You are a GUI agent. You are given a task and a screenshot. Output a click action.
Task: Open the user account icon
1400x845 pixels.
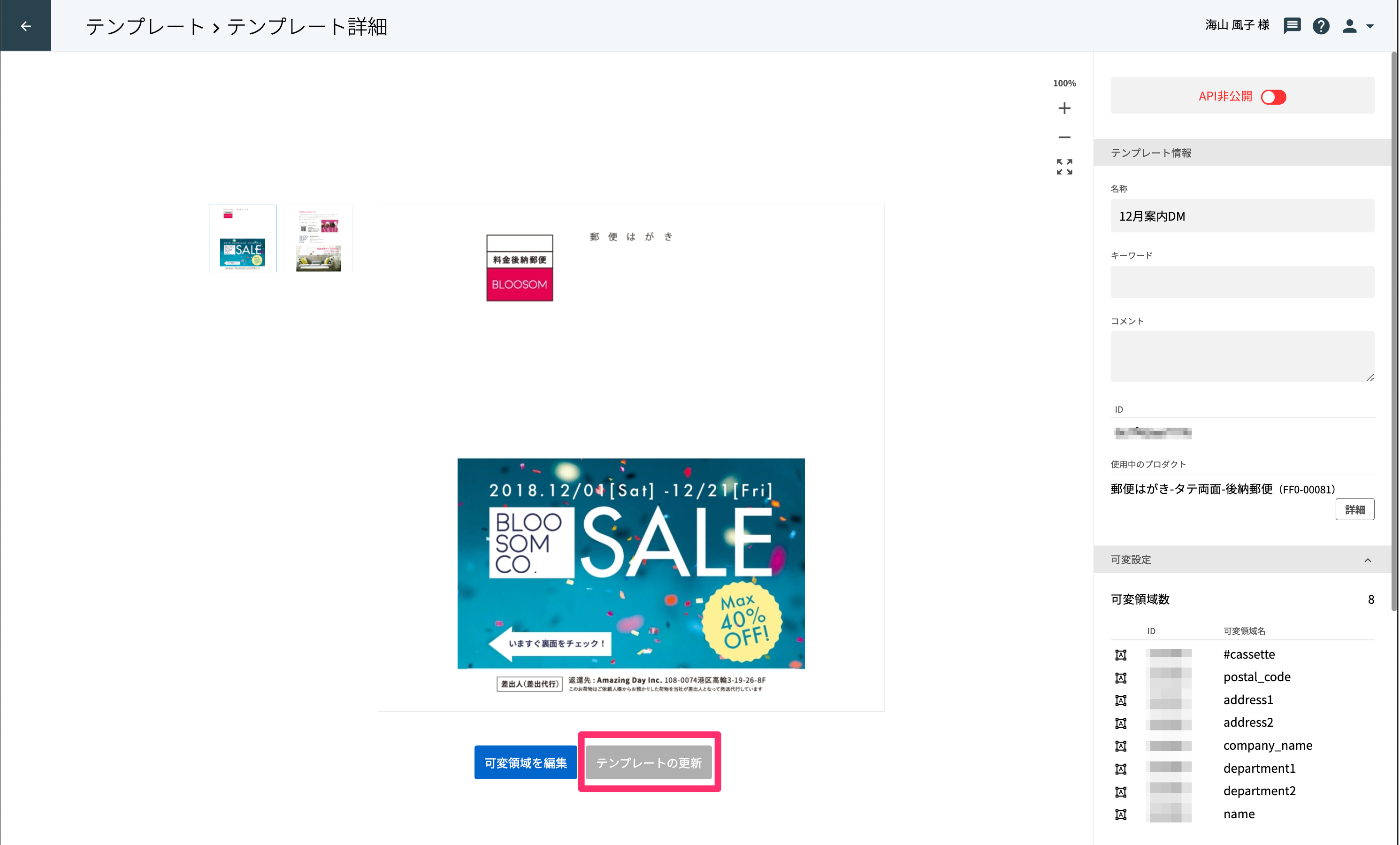(x=1349, y=26)
